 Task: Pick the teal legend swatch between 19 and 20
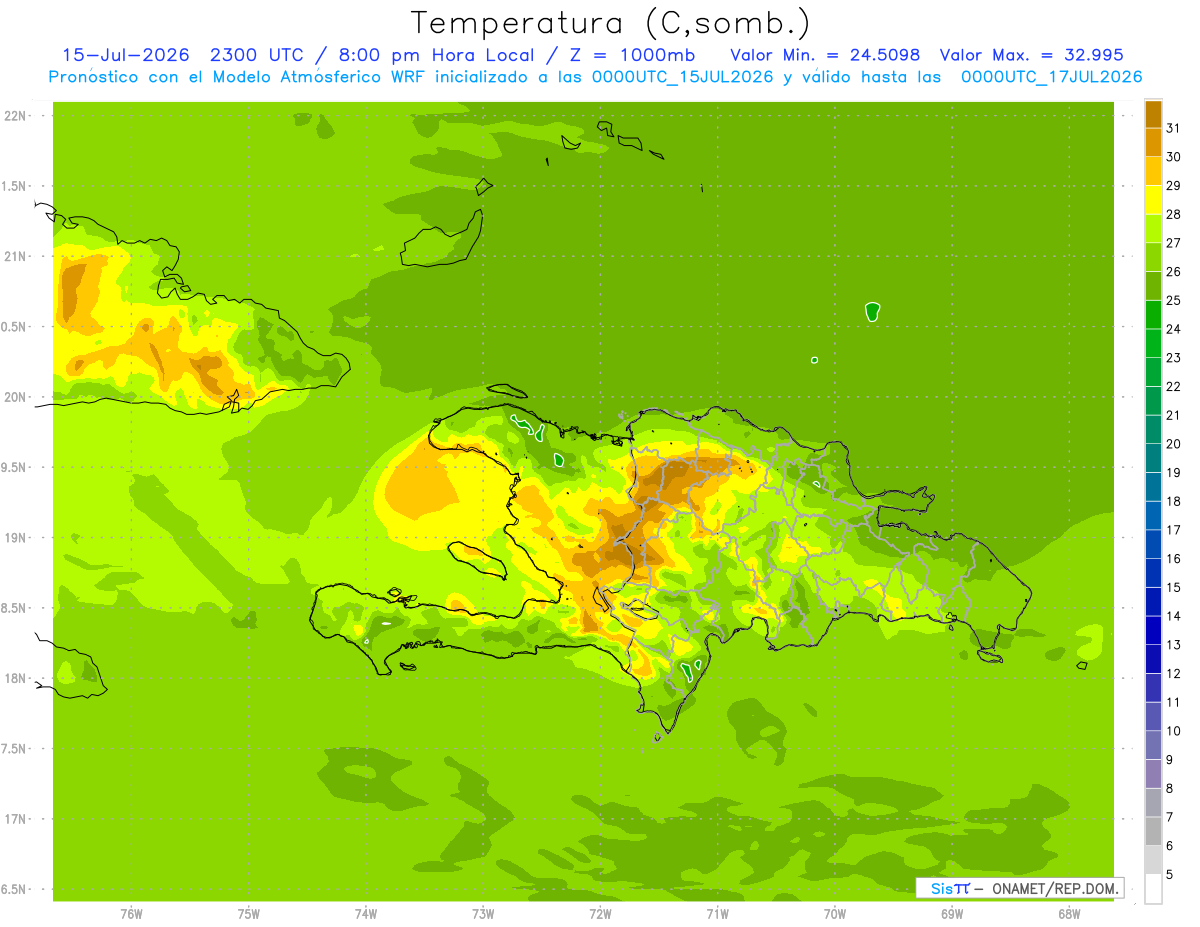(1153, 458)
